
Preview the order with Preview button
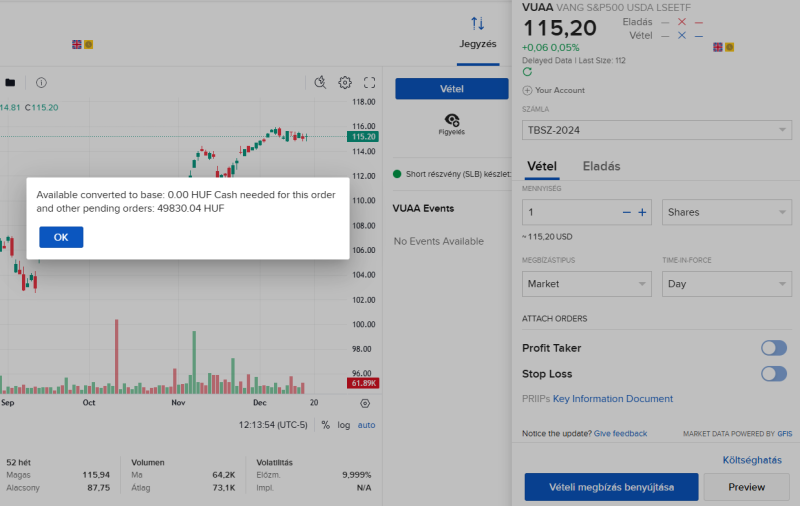[746, 487]
